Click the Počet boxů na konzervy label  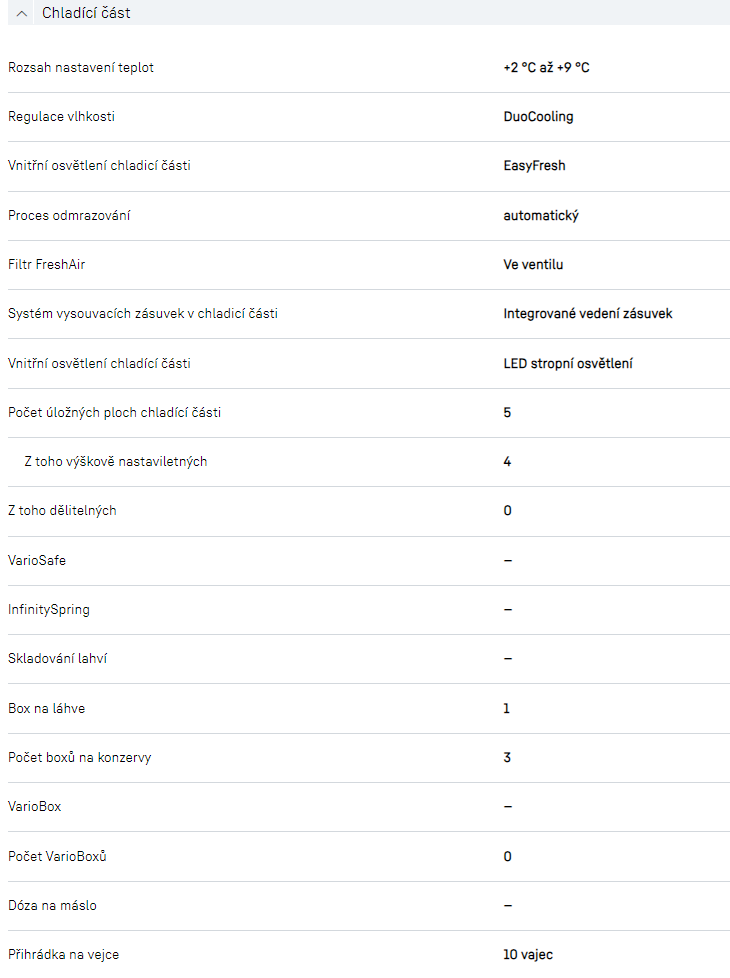point(80,757)
